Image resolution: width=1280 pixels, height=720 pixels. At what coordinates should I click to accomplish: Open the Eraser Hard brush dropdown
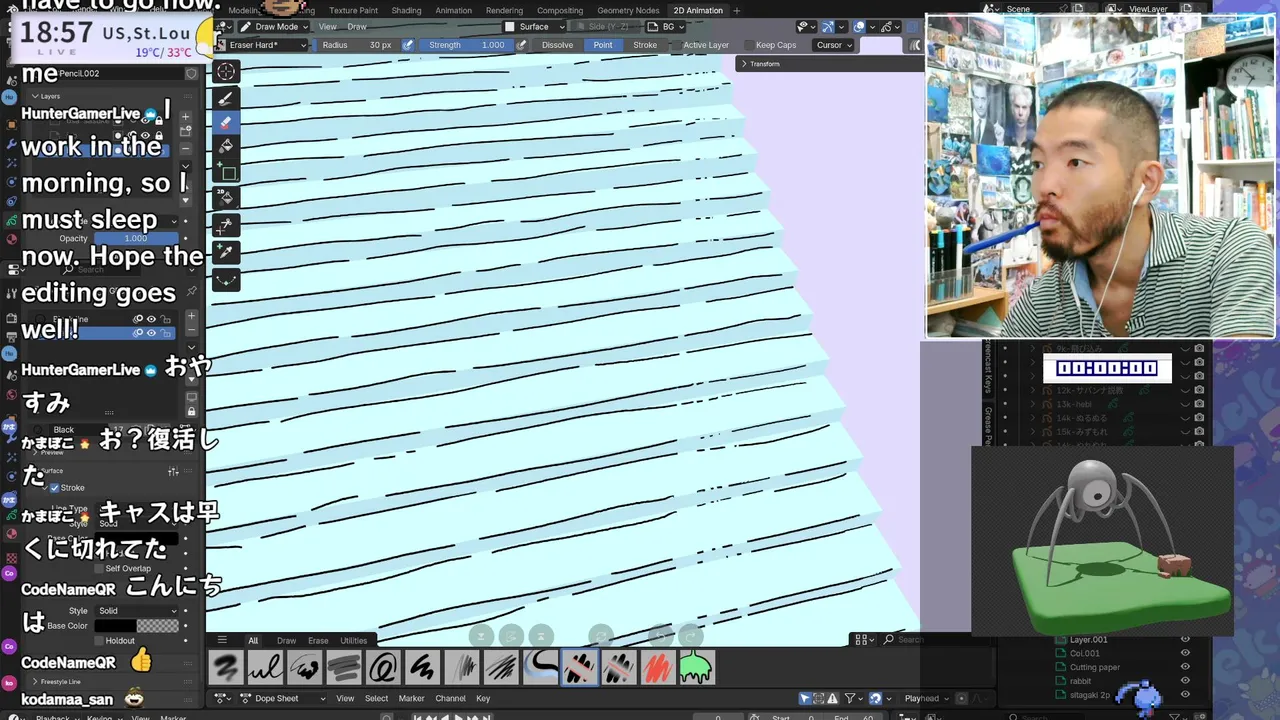(262, 45)
